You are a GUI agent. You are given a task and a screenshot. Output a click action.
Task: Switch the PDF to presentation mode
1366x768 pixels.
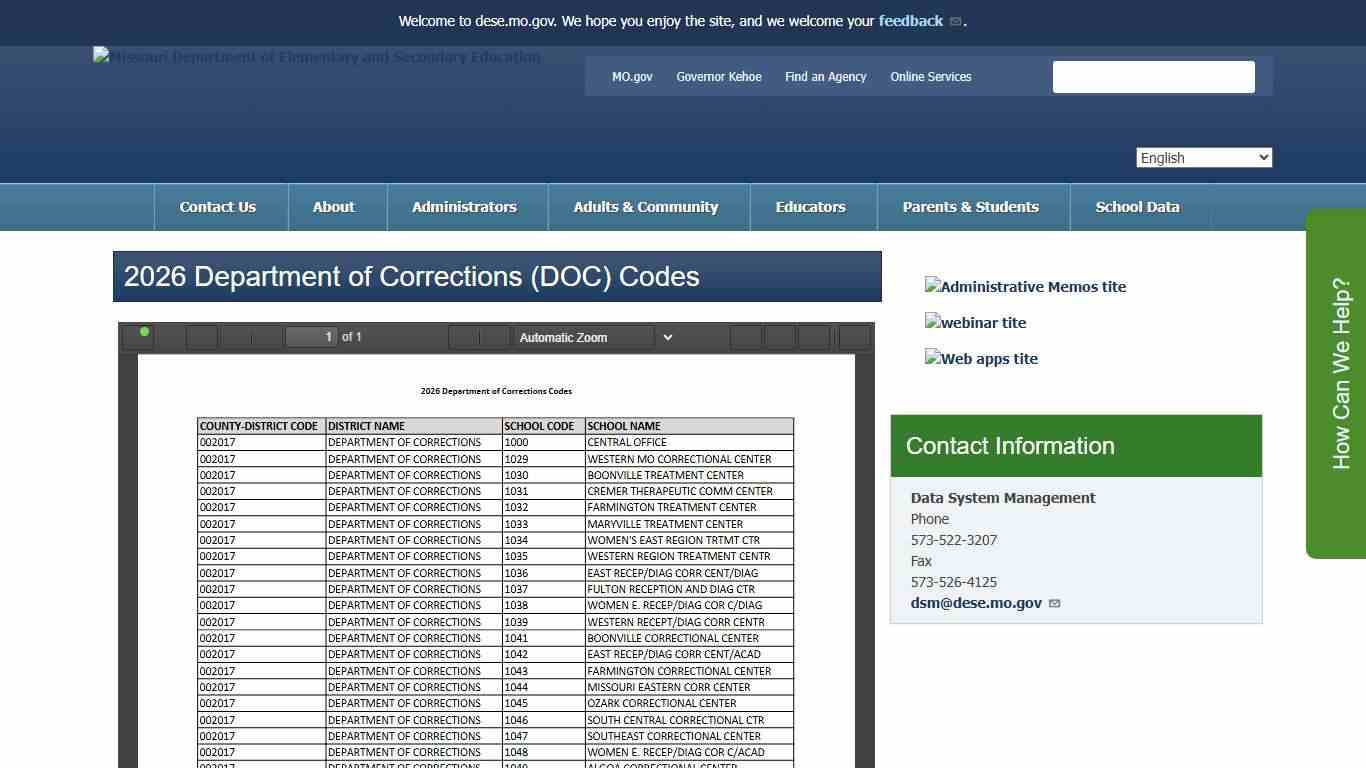coord(745,337)
